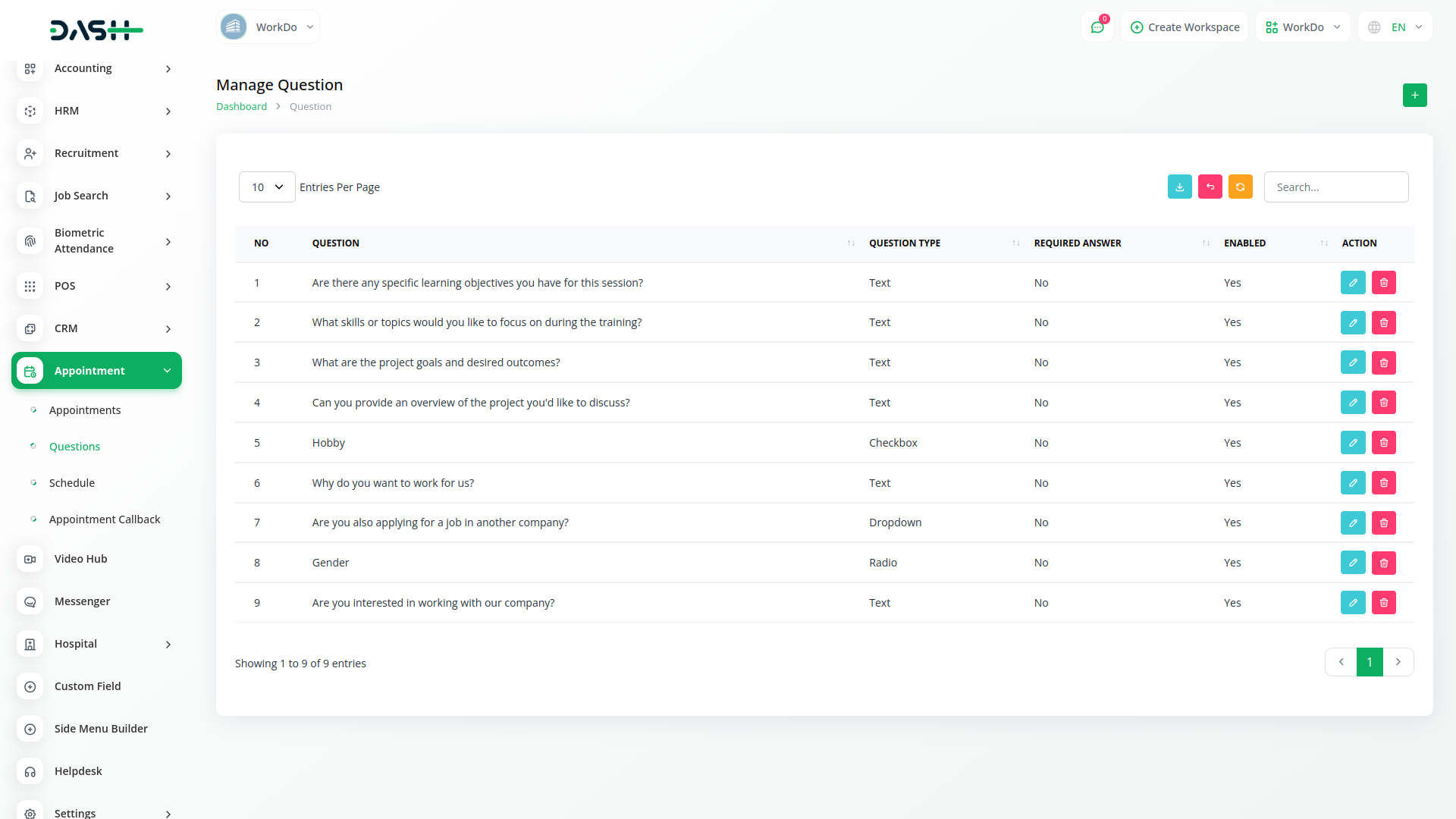1456x819 pixels.
Task: Delete the 'Why do you want to work for us?' row
Action: point(1383,483)
